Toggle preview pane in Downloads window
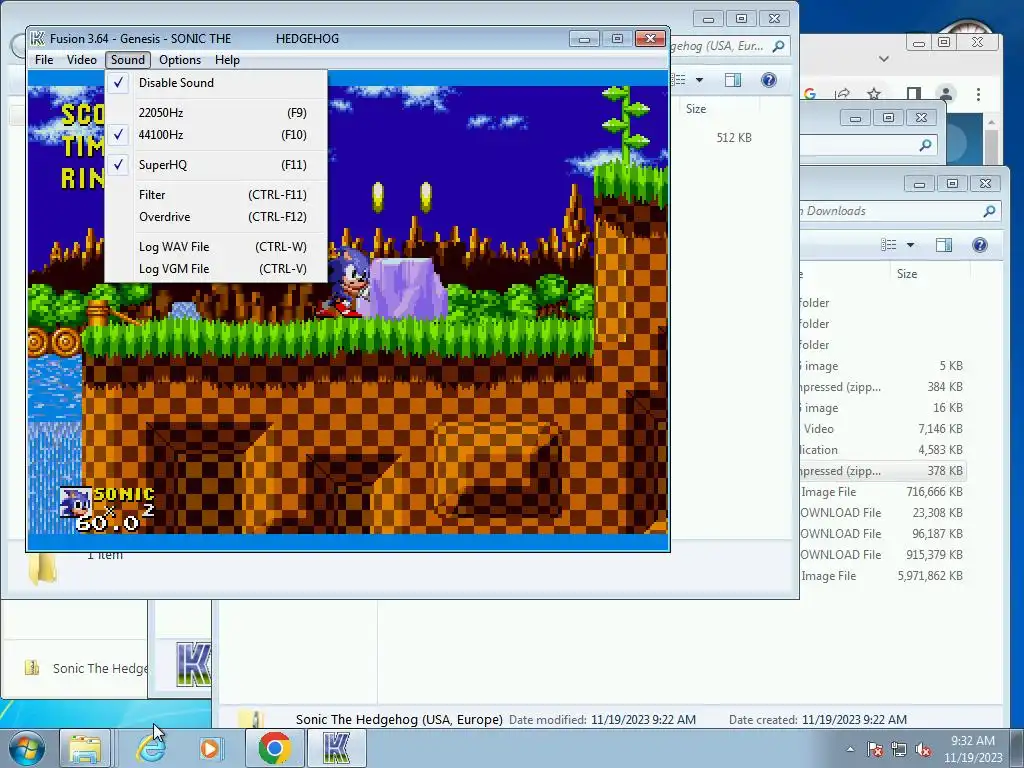 pyautogui.click(x=944, y=246)
